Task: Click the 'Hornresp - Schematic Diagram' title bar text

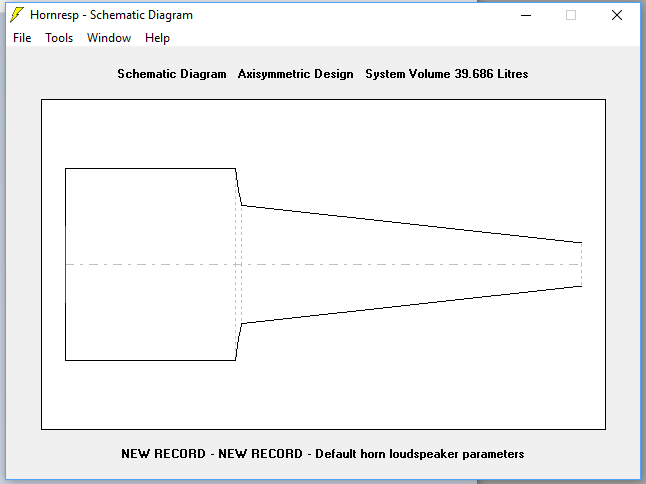Action: pos(111,15)
